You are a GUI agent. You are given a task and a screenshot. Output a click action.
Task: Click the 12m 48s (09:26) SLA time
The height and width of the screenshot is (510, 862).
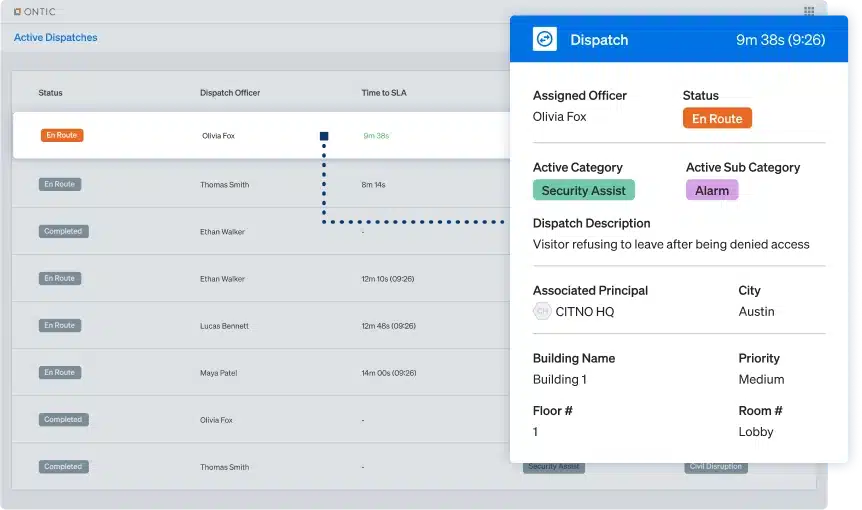point(388,326)
